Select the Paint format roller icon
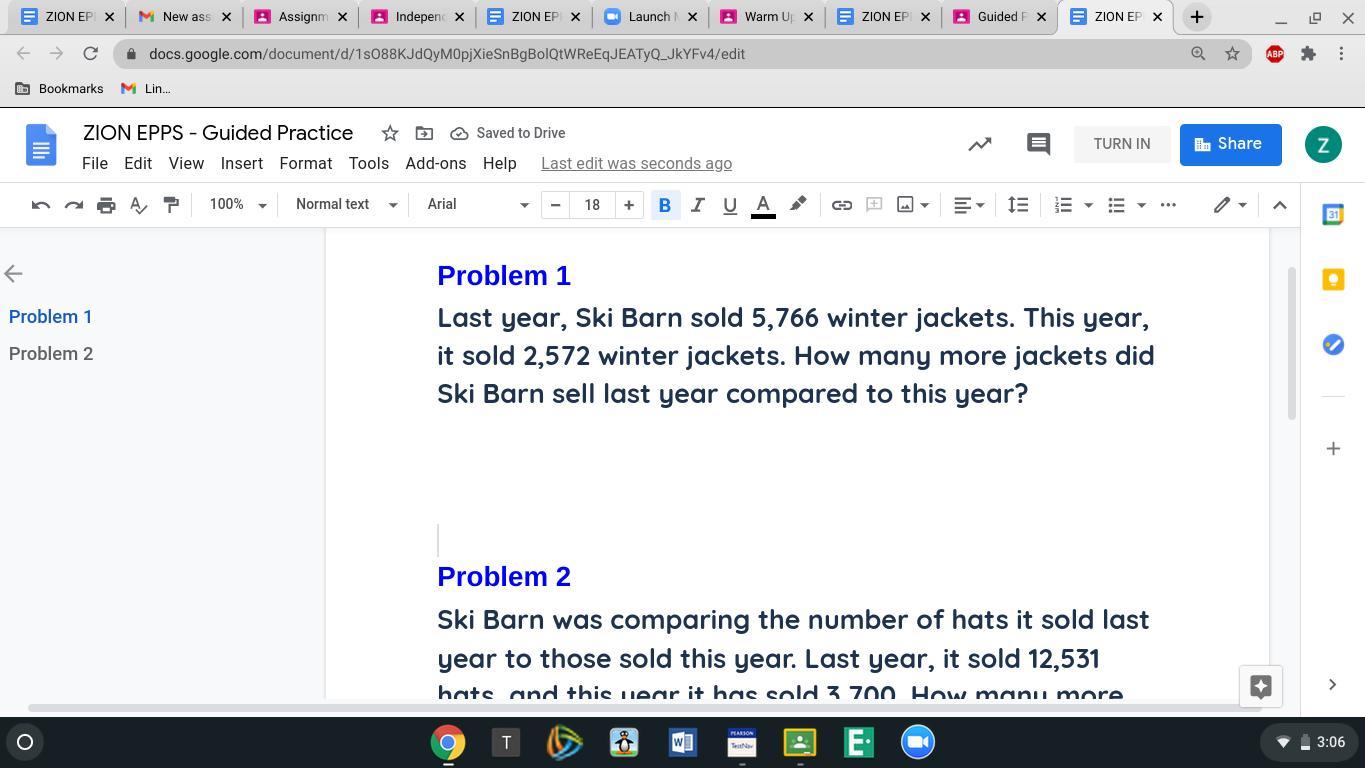The height and width of the screenshot is (768, 1365). [171, 205]
